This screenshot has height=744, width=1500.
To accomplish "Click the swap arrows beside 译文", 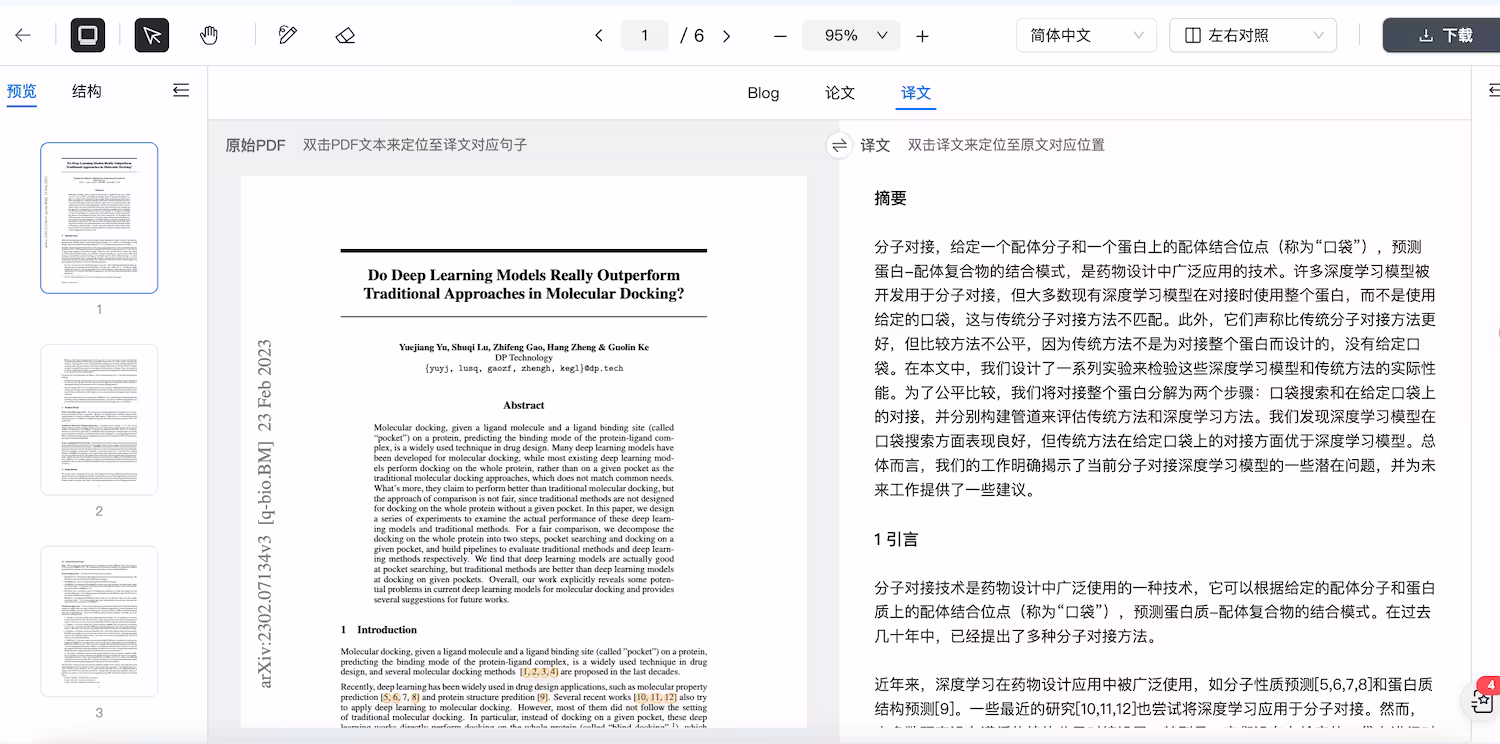I will pos(840,145).
